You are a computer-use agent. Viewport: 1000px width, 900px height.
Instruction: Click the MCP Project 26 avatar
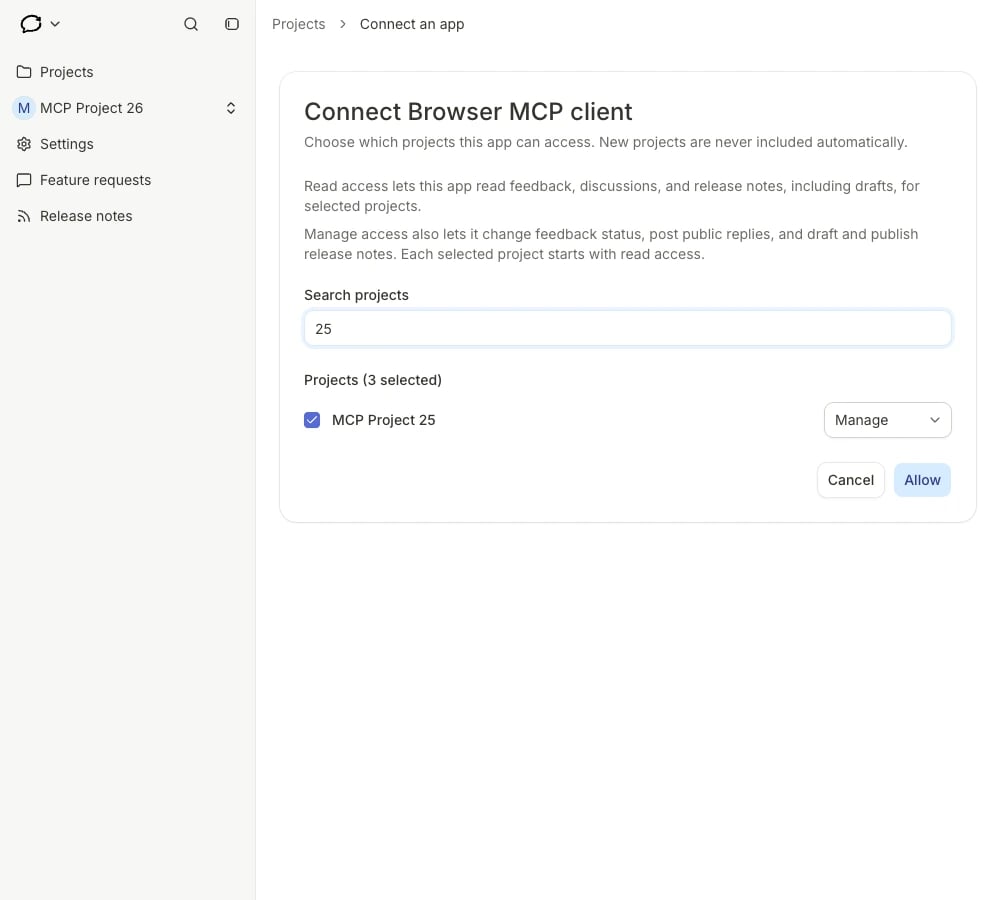(24, 108)
